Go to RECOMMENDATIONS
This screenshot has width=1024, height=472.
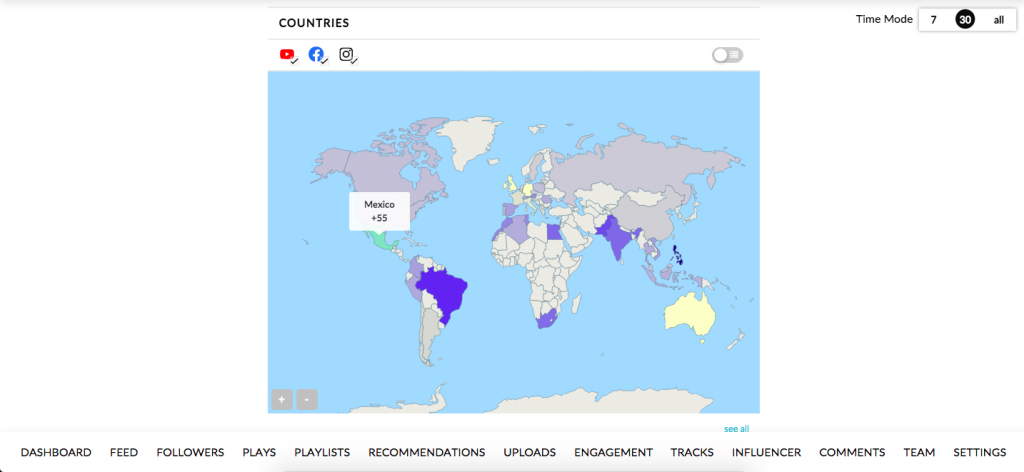(426, 452)
